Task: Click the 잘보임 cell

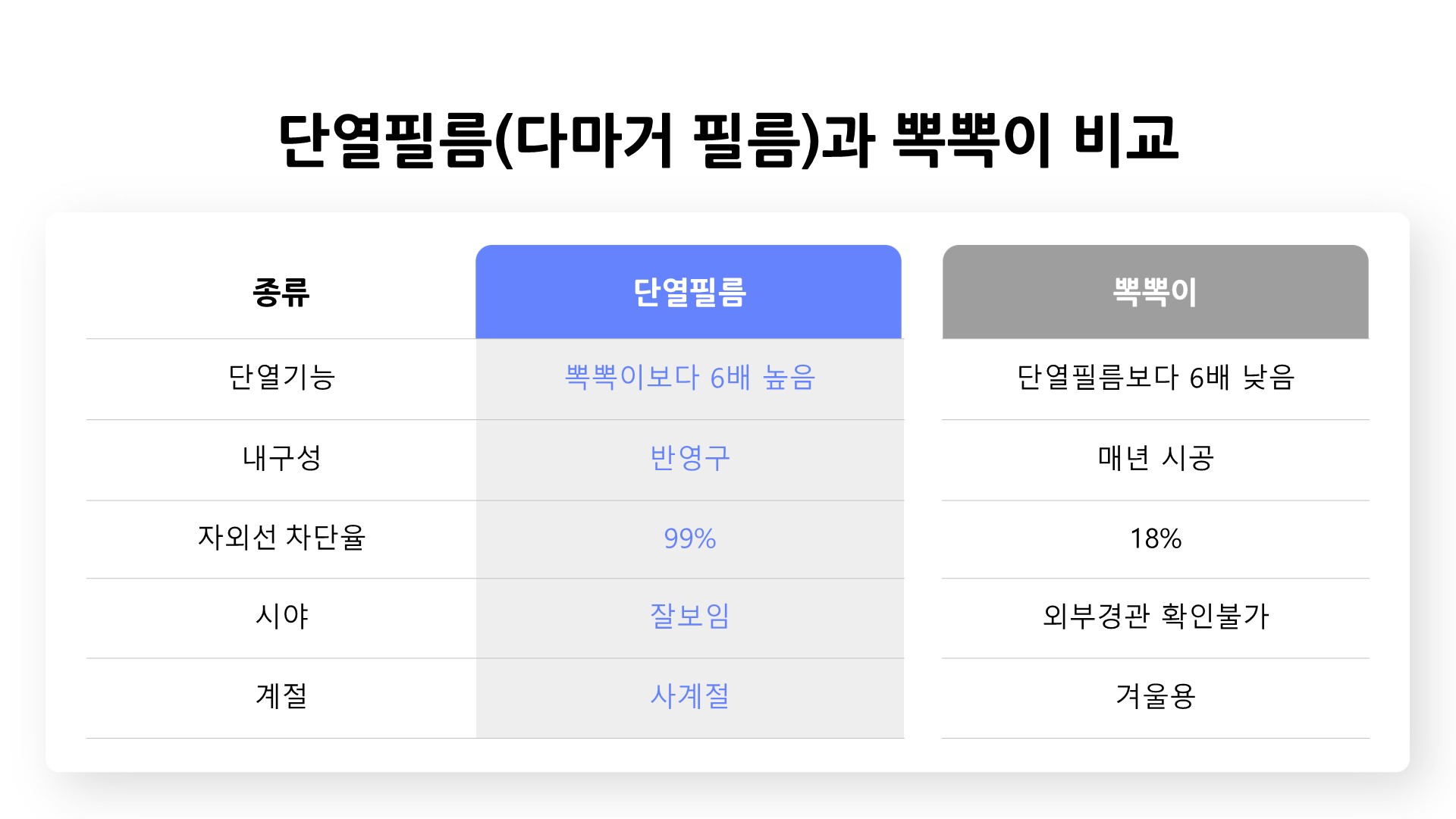Action: click(x=689, y=616)
